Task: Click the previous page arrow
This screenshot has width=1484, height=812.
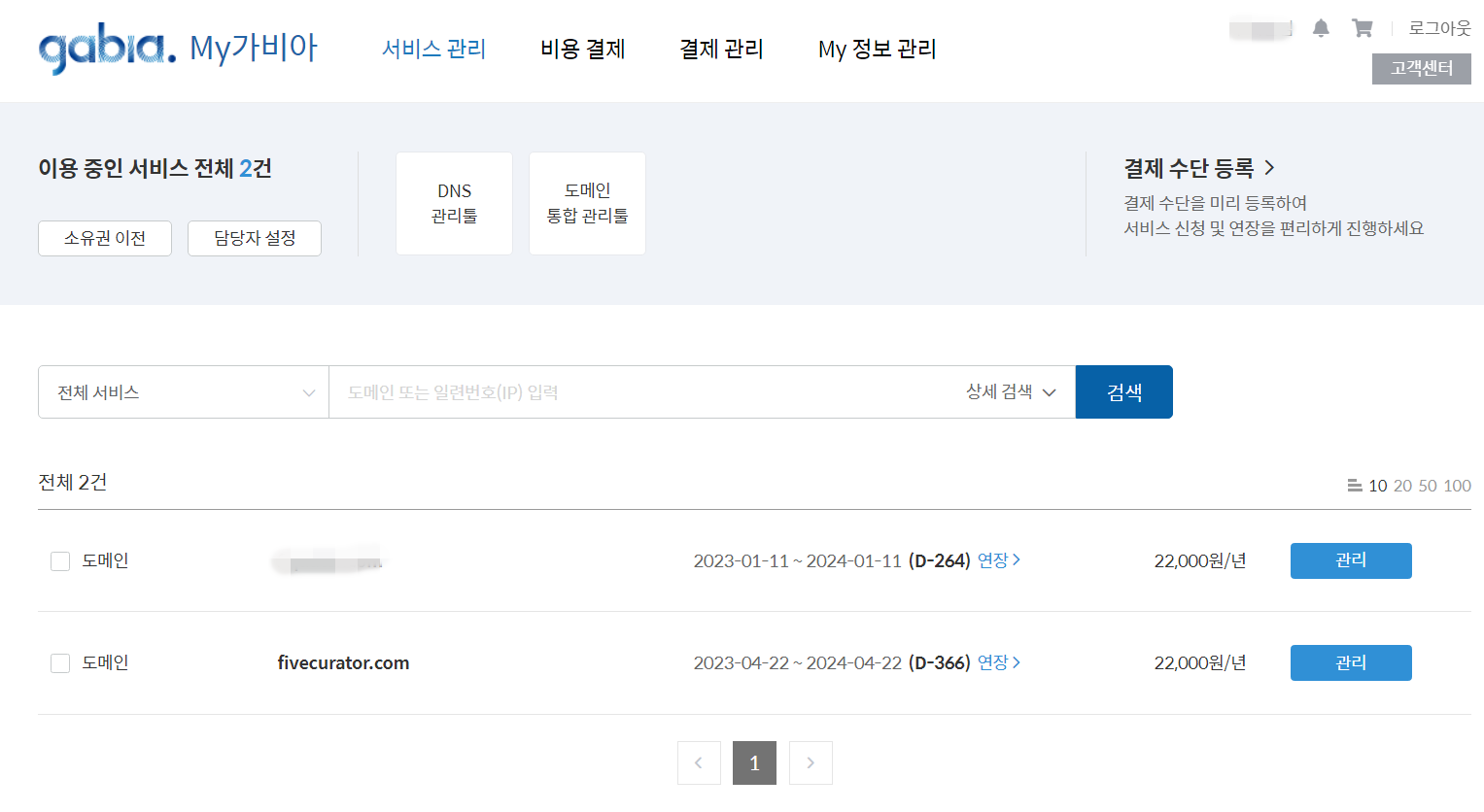Action: click(x=699, y=762)
